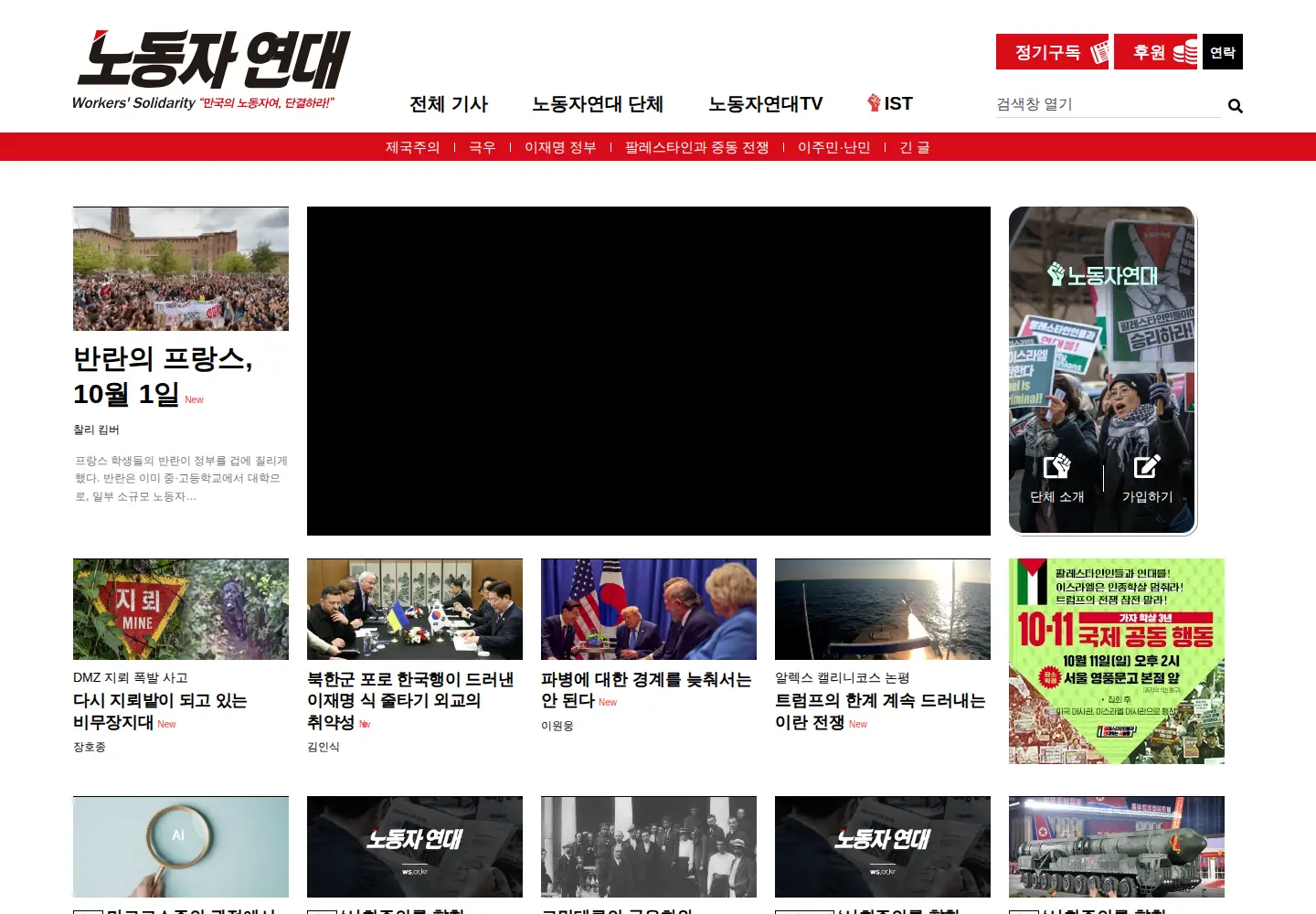Click the 검색창 열기 search field
This screenshot has width=1316, height=914.
(x=1108, y=104)
